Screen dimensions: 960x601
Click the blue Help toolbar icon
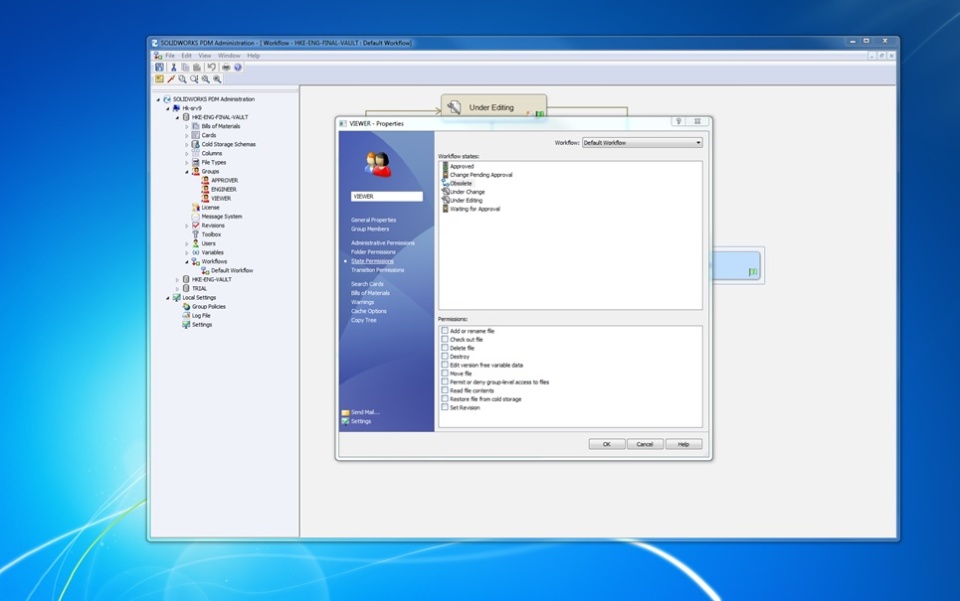click(238, 67)
